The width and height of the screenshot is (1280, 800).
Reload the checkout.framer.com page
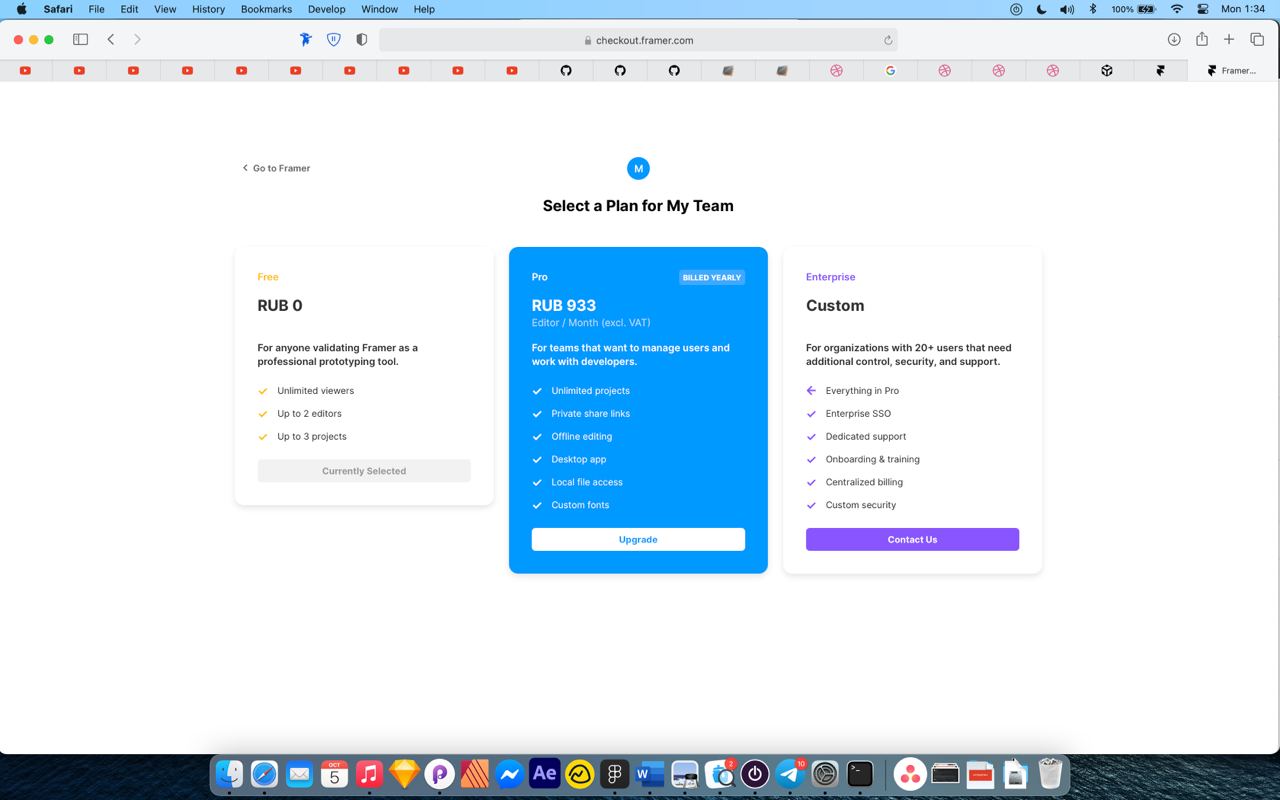[x=887, y=40]
